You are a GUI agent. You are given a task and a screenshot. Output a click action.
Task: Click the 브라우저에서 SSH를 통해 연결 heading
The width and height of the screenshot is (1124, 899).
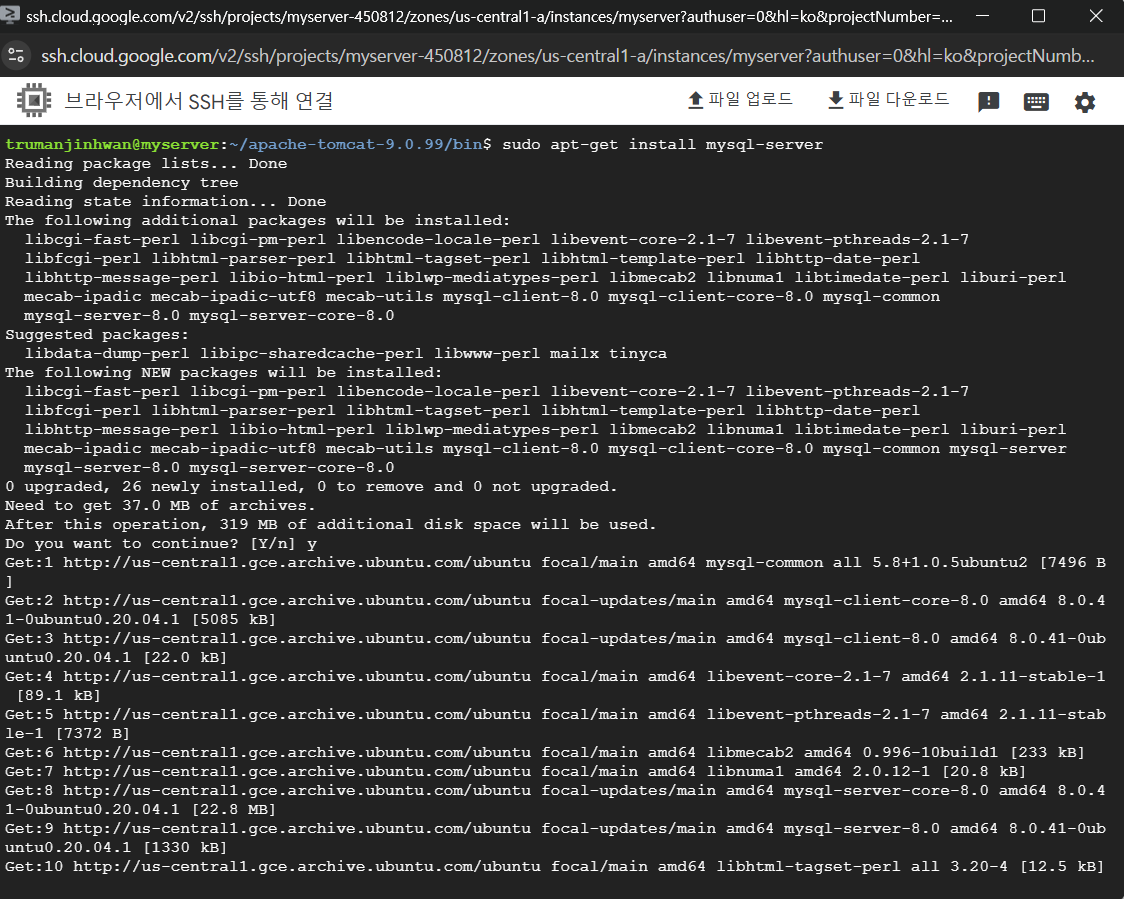(x=199, y=101)
